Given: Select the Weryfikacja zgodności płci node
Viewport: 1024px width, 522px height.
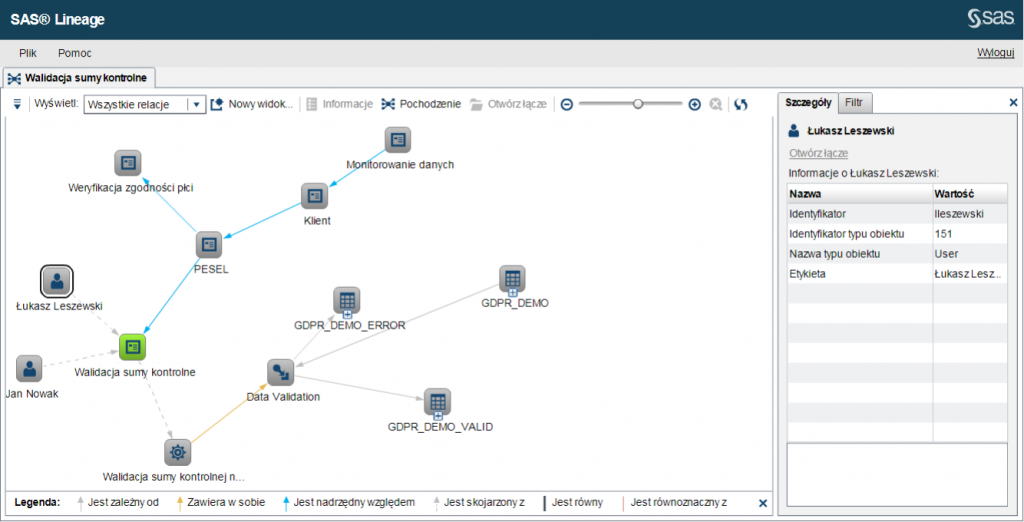Looking at the screenshot, I should (x=128, y=163).
